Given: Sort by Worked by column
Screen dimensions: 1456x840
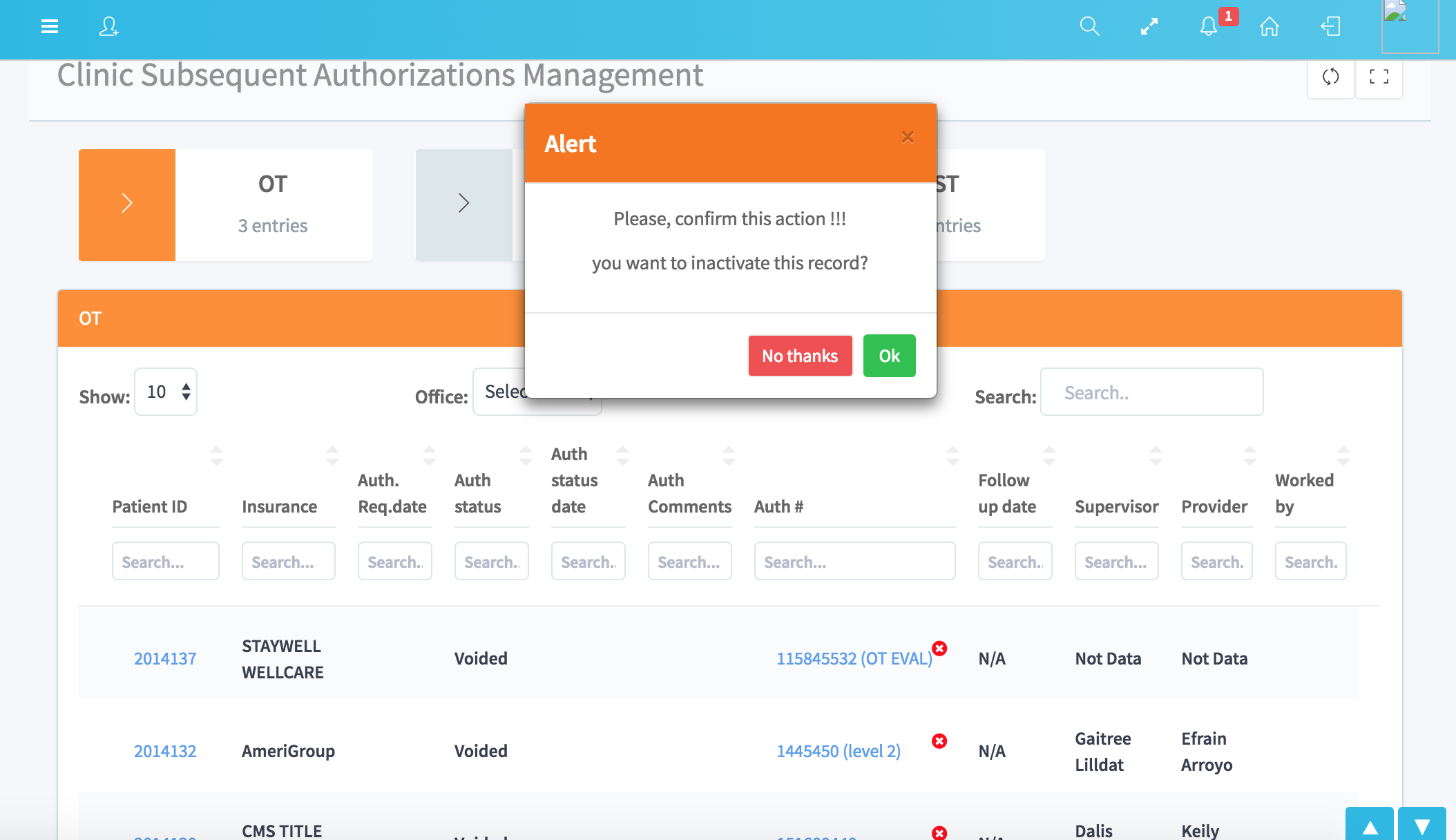Looking at the screenshot, I should pos(1343,455).
